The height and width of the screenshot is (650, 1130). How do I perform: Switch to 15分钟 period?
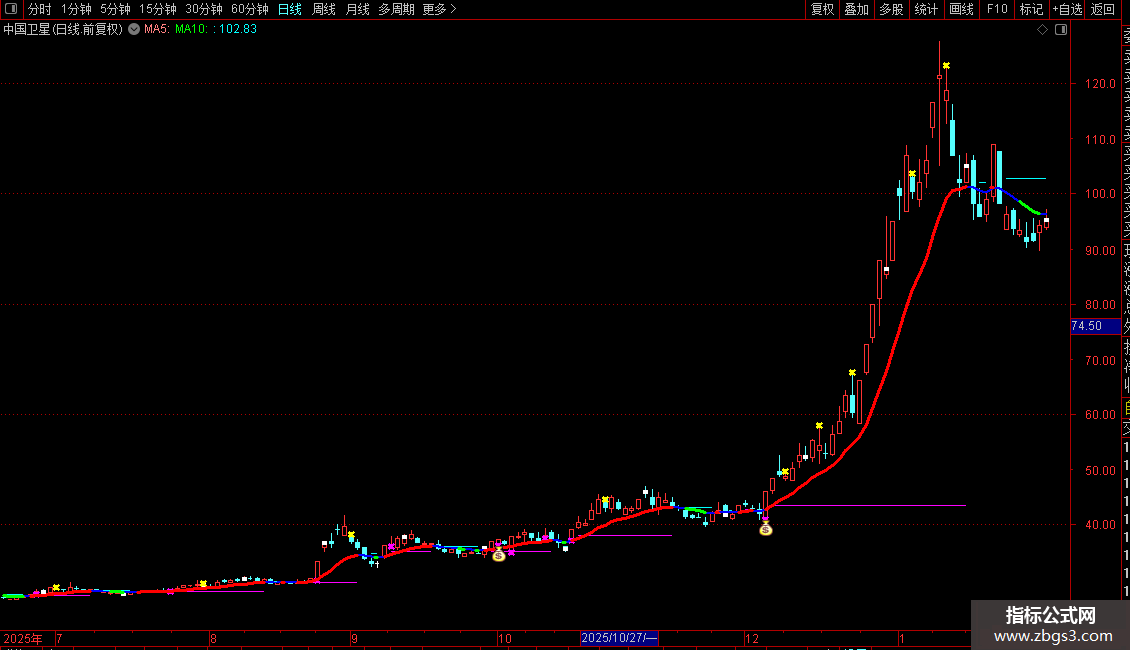pyautogui.click(x=158, y=9)
